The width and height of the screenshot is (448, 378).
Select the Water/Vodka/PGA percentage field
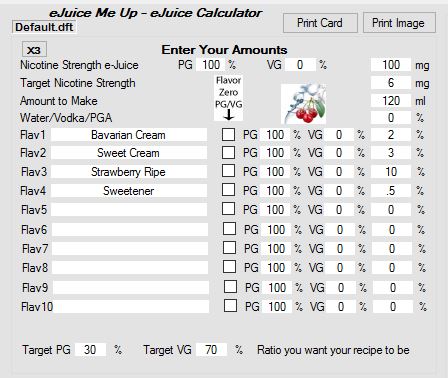tap(391, 118)
